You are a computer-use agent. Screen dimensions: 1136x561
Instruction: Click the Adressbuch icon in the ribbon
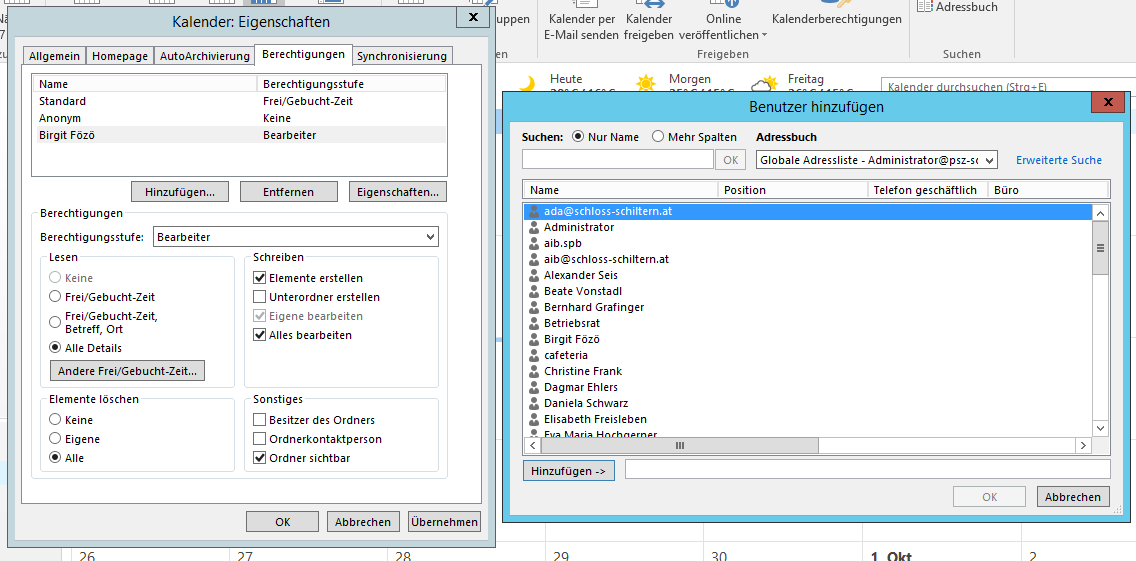pyautogui.click(x=925, y=7)
